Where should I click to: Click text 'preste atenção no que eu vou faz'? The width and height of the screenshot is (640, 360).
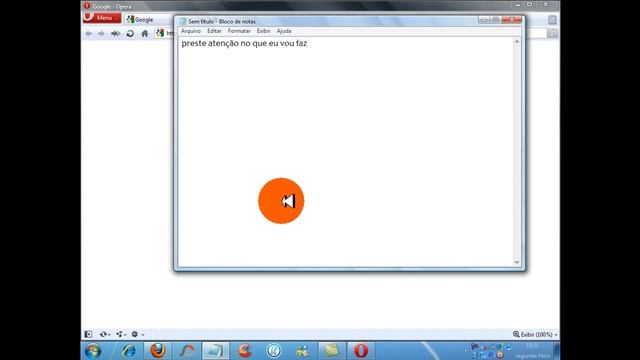click(244, 43)
